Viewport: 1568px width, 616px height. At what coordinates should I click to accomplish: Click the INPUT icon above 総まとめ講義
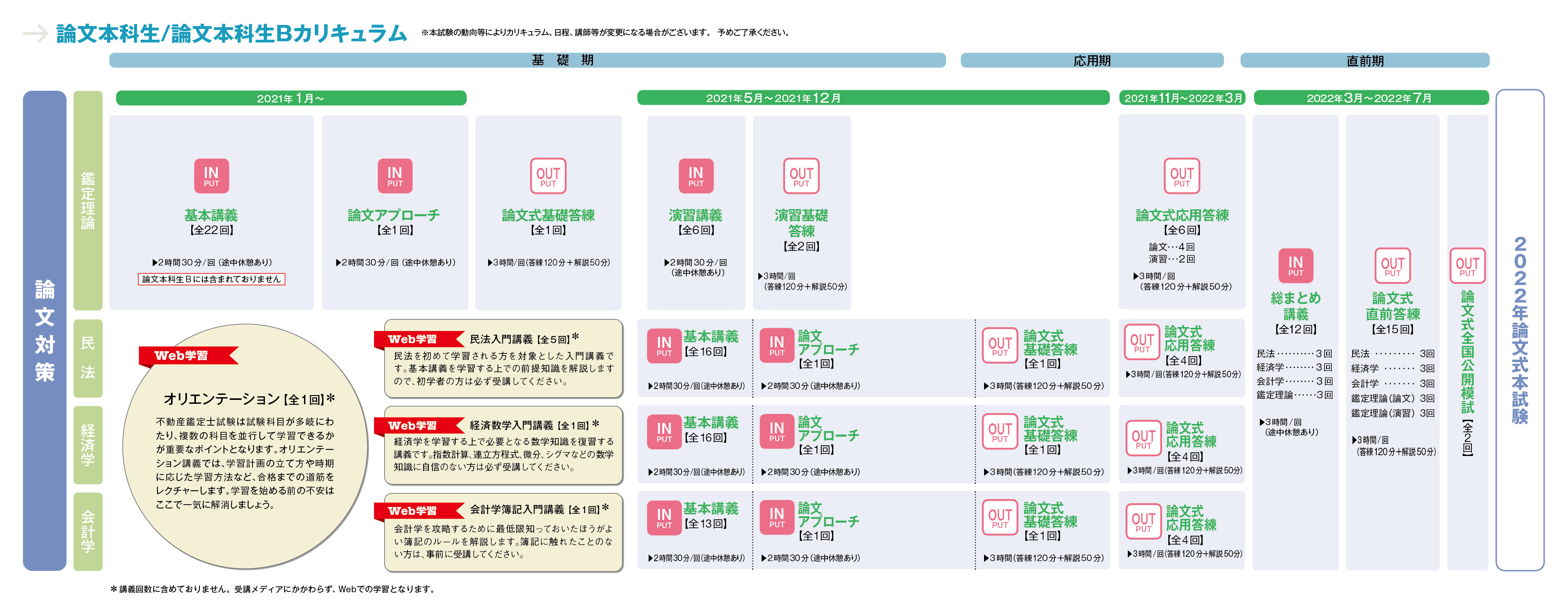[1295, 266]
